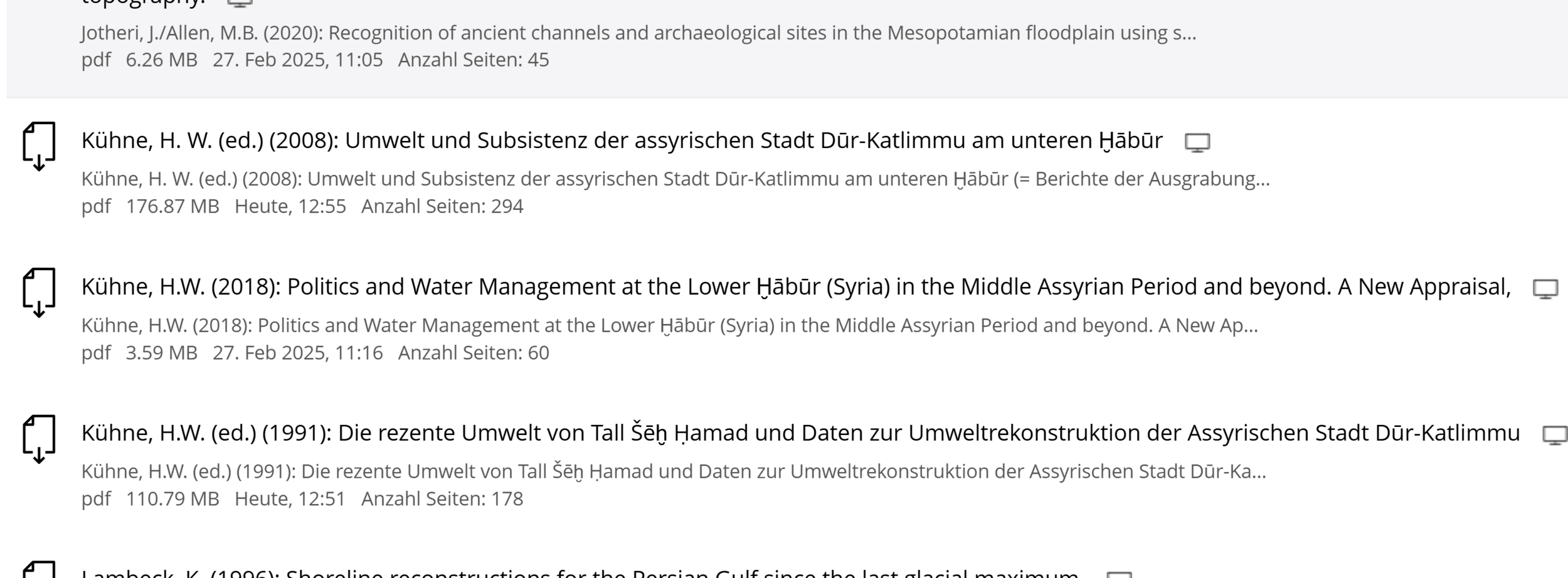This screenshot has width=1568, height=578.
Task: Click 'Anzahl Seiten: 294' text
Action: coord(442,206)
